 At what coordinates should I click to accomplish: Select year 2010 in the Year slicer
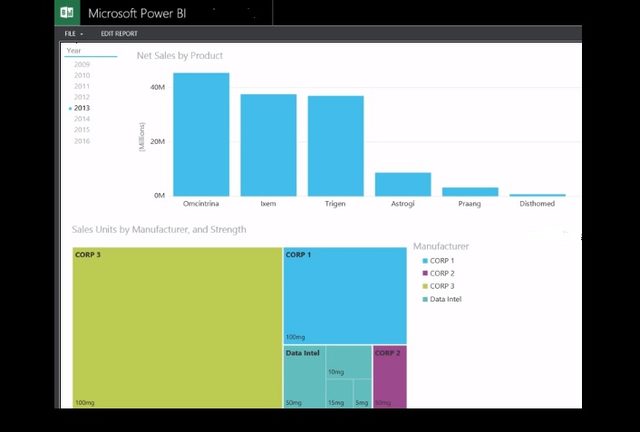point(82,76)
